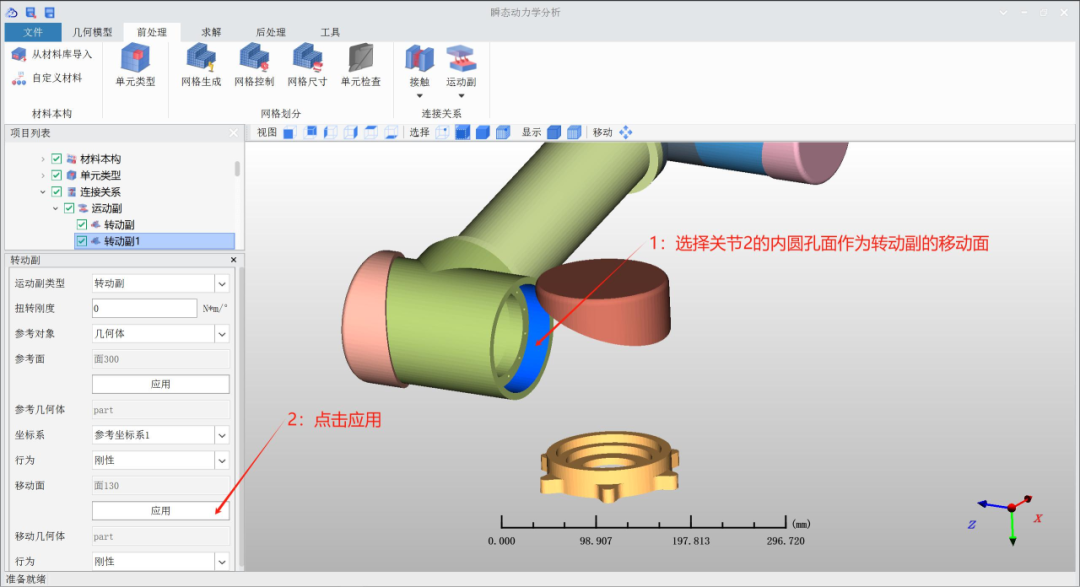Import material via 从材料库导入
Screen dimensions: 1080x587
[x=52, y=54]
